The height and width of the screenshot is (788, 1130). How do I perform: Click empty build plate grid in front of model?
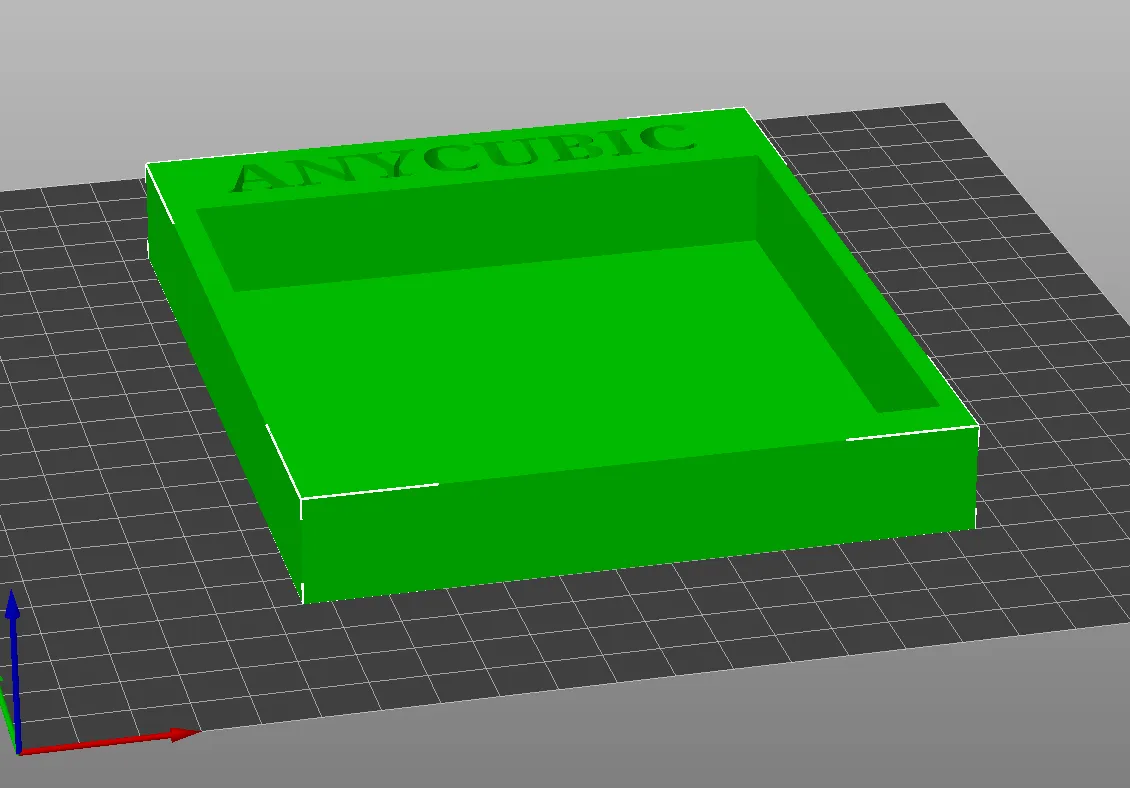click(600, 650)
